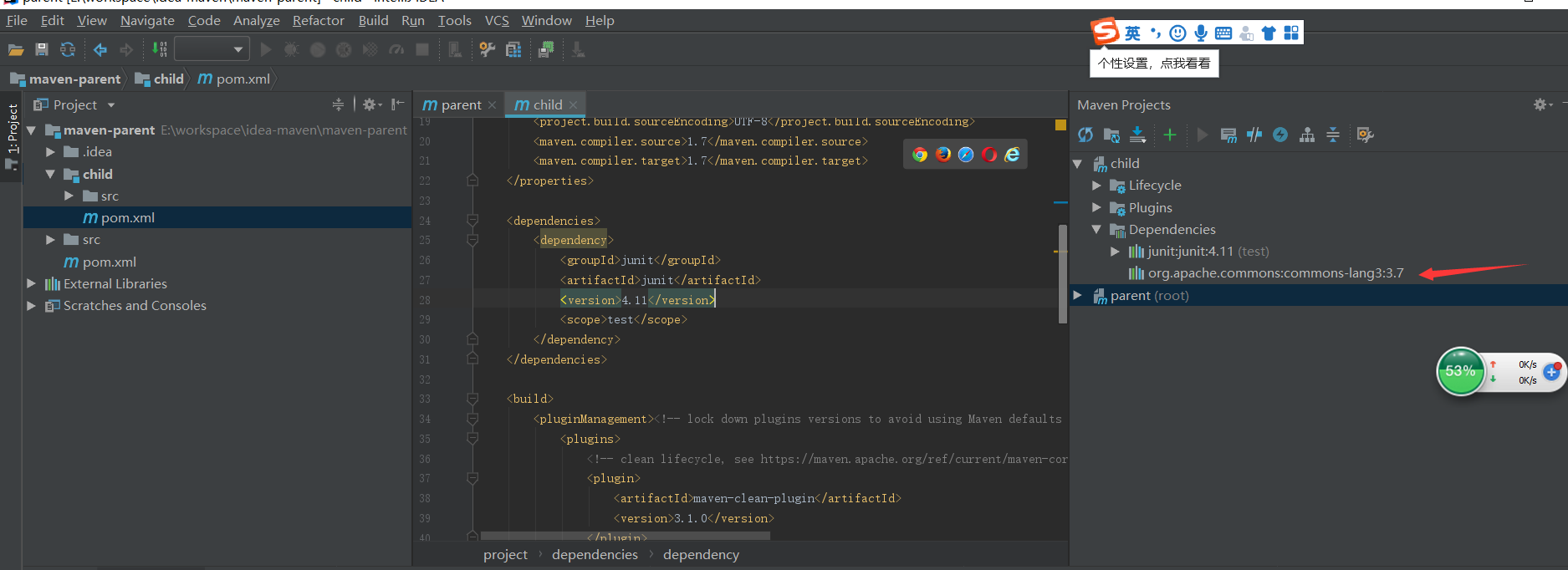Open Project panel gear settings
Screen dimensions: 1568x570
pos(372,104)
